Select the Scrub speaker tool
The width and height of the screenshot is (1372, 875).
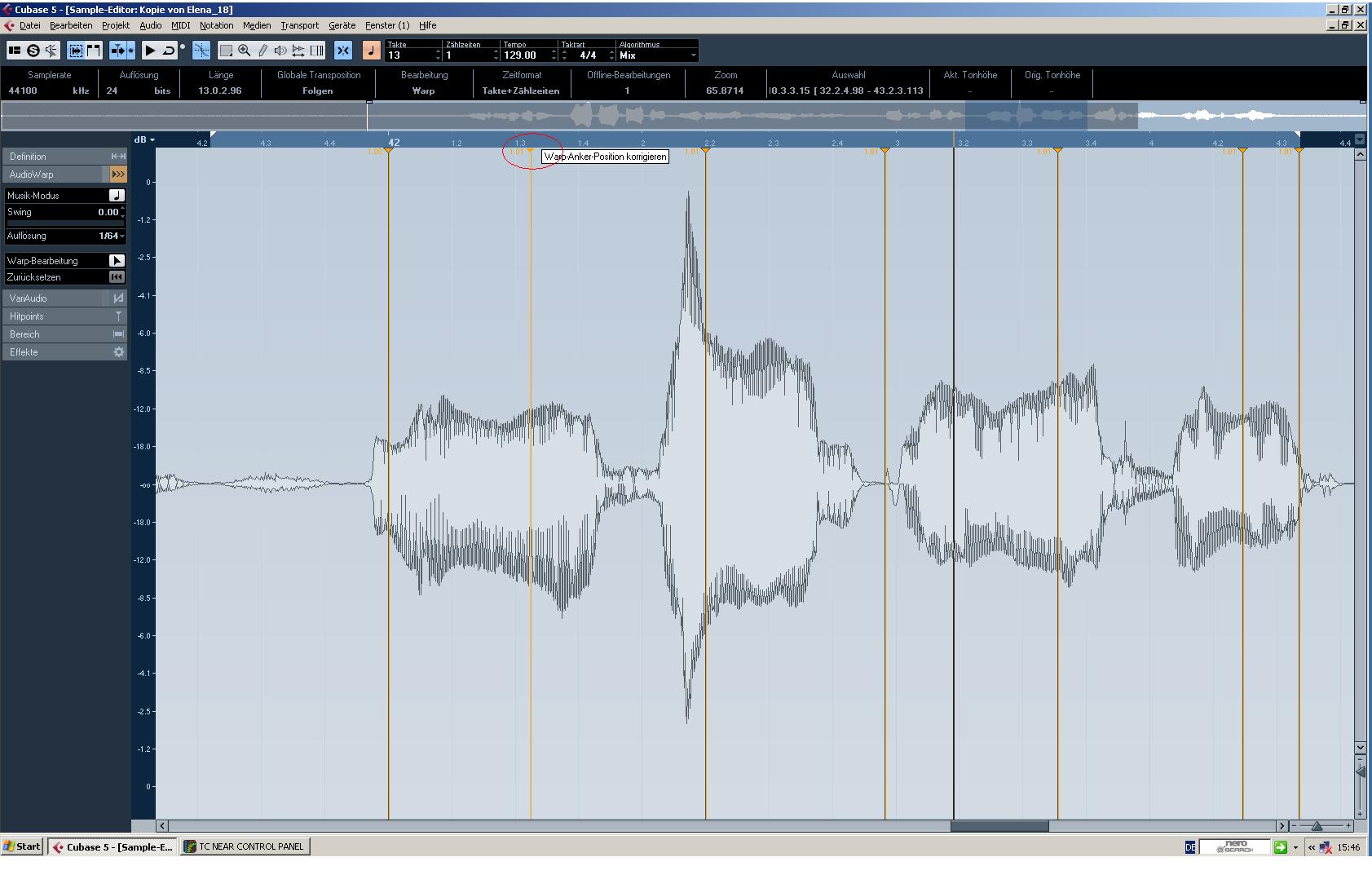(280, 51)
